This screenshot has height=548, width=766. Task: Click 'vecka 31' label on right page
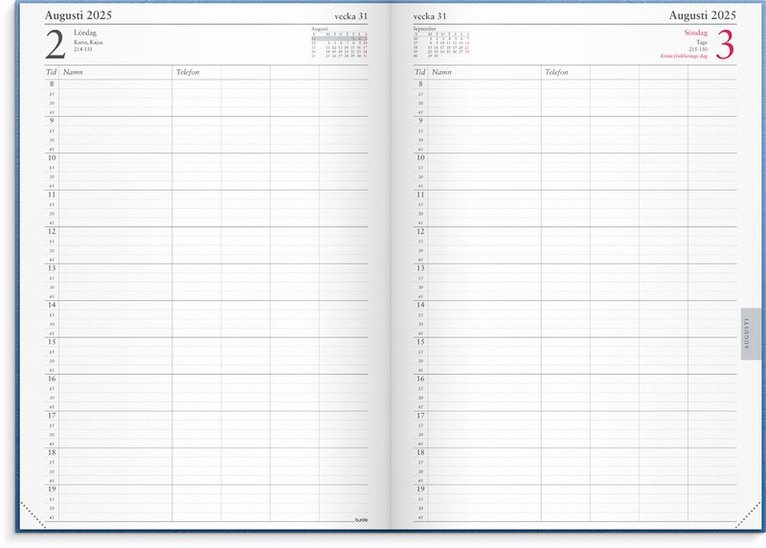pos(430,16)
